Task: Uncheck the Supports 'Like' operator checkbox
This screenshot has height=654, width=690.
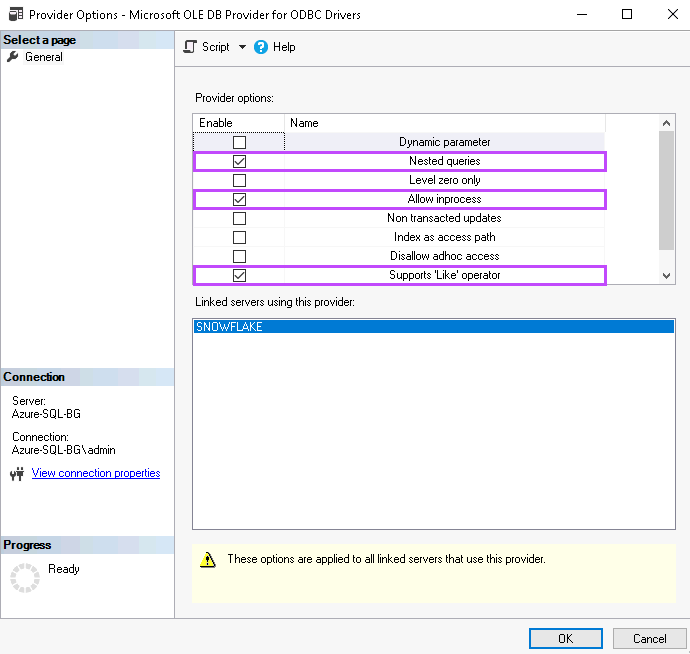Action: pyautogui.click(x=239, y=275)
